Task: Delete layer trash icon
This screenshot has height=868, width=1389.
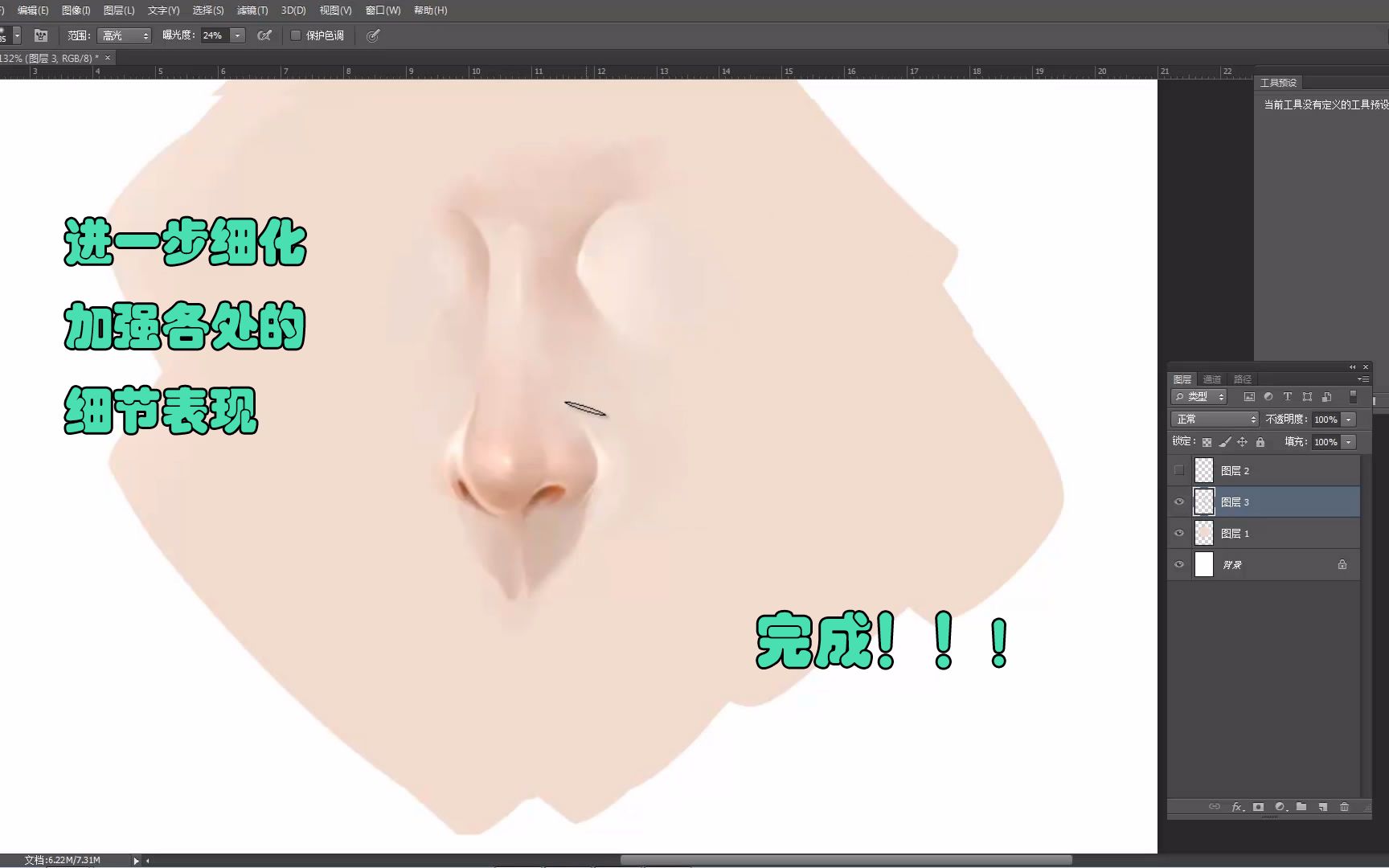Action: [x=1344, y=807]
